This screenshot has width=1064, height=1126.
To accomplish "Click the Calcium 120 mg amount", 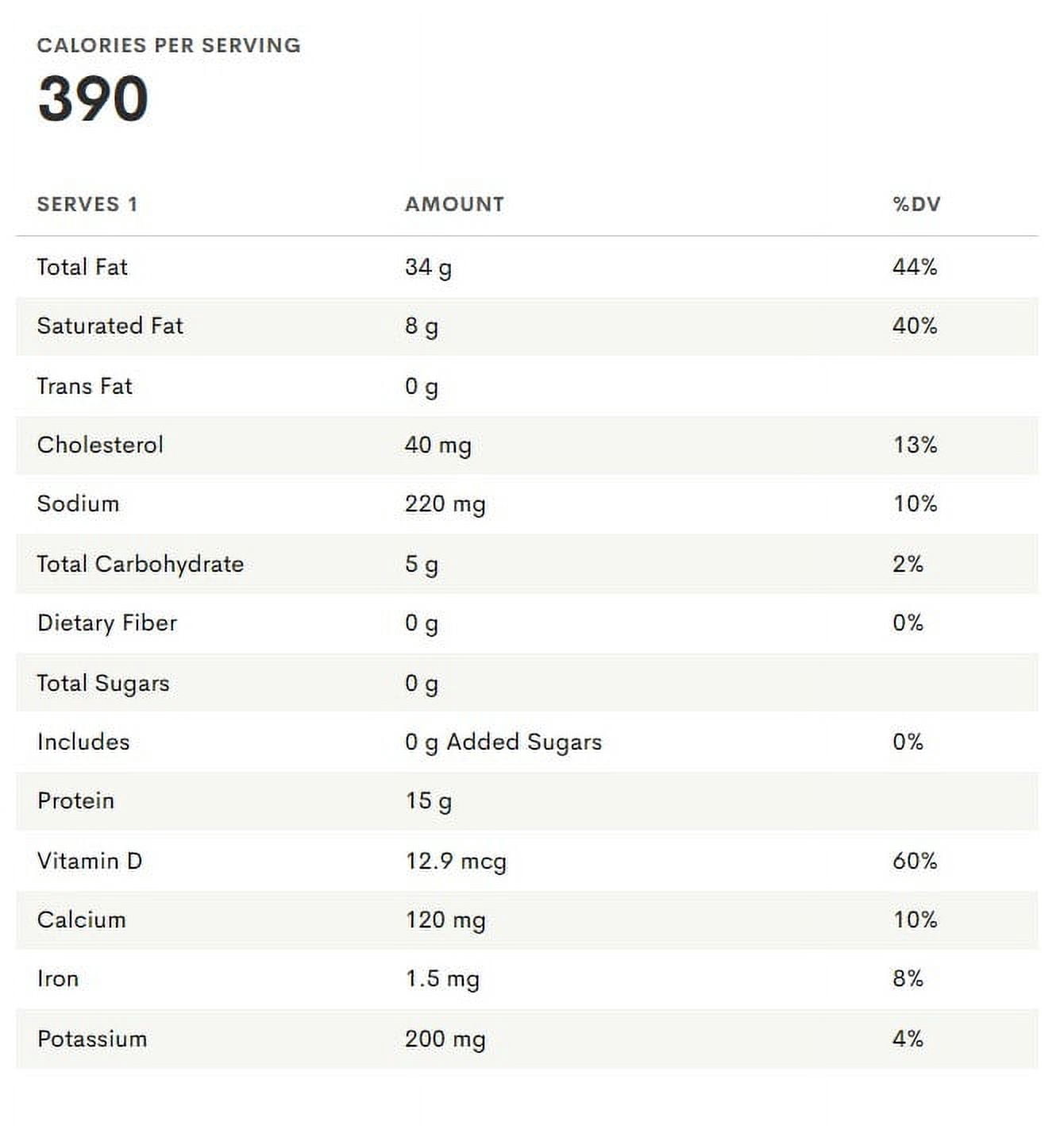I will (445, 920).
